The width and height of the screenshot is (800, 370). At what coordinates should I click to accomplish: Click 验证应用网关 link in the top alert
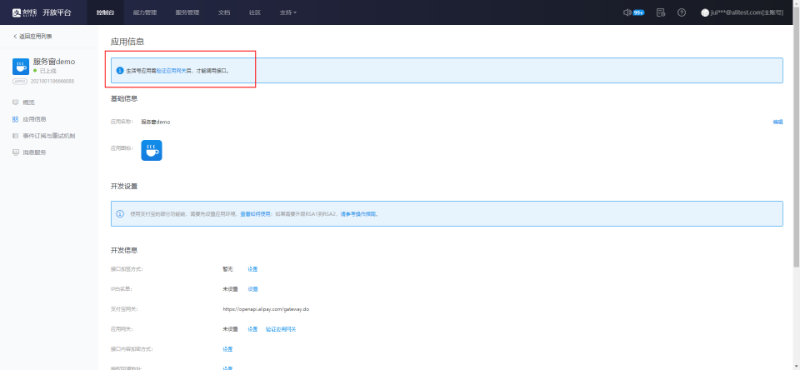coord(171,70)
